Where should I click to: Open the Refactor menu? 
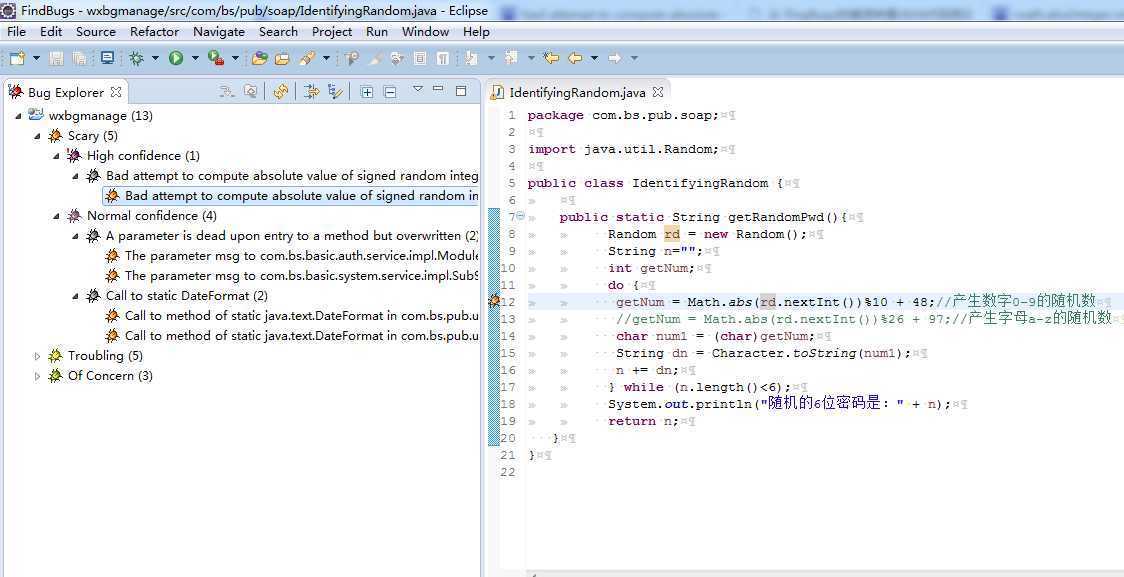154,32
